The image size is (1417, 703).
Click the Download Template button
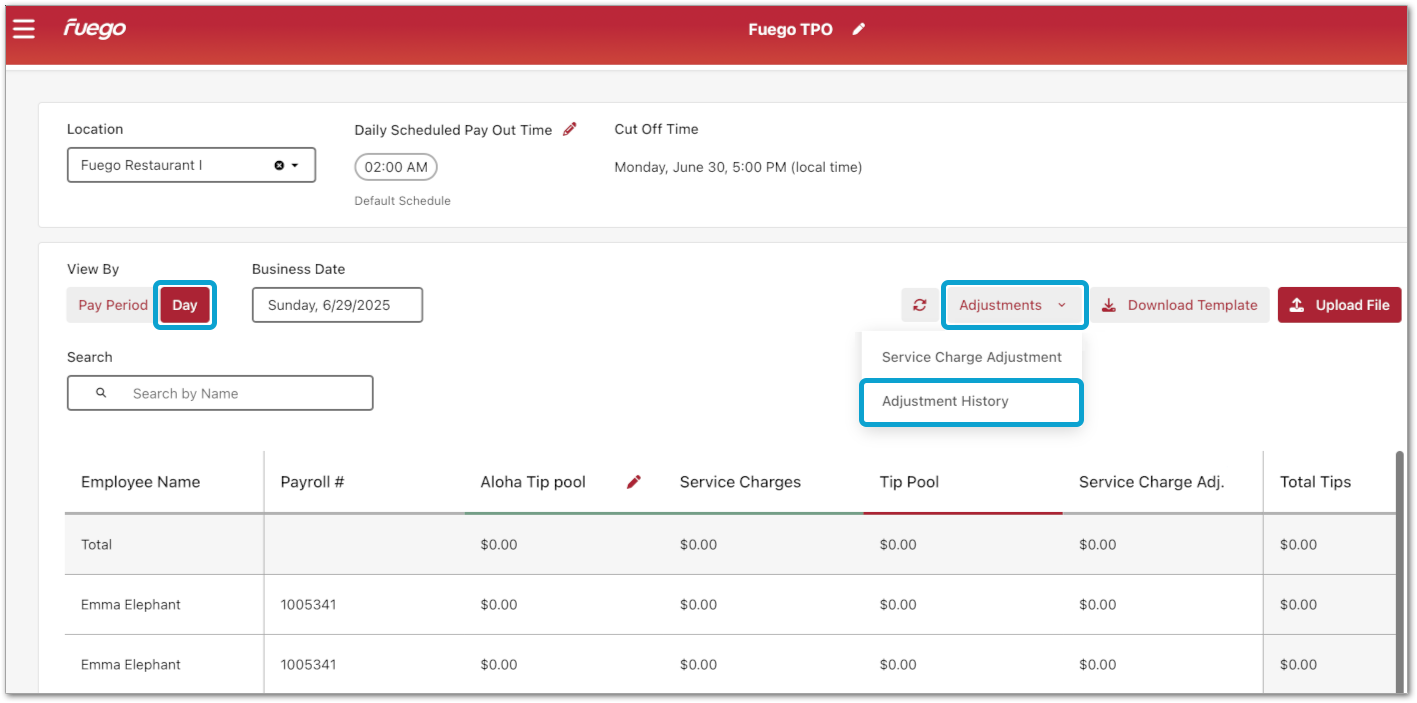pyautogui.click(x=1180, y=305)
